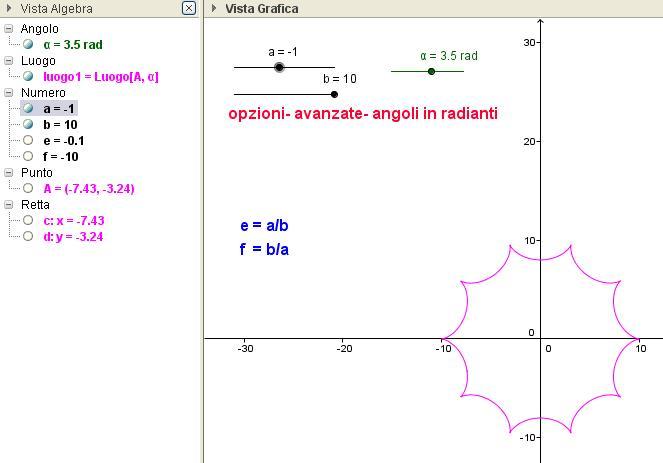Collapse Vista Algebra header triangle

(x=9, y=8)
